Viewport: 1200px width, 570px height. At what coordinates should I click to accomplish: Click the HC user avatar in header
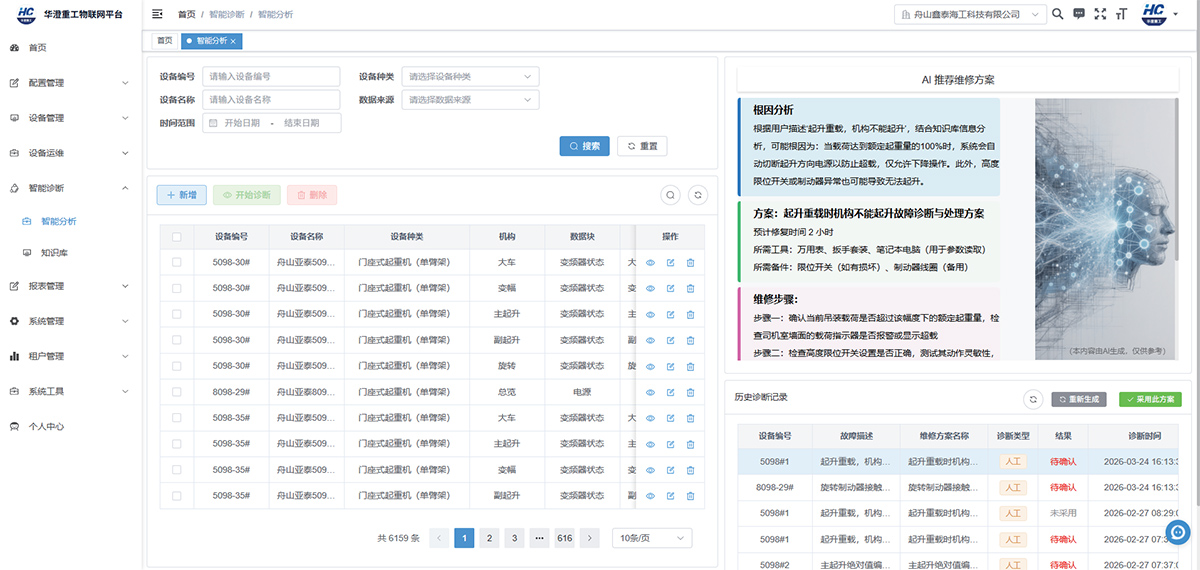tap(1153, 13)
